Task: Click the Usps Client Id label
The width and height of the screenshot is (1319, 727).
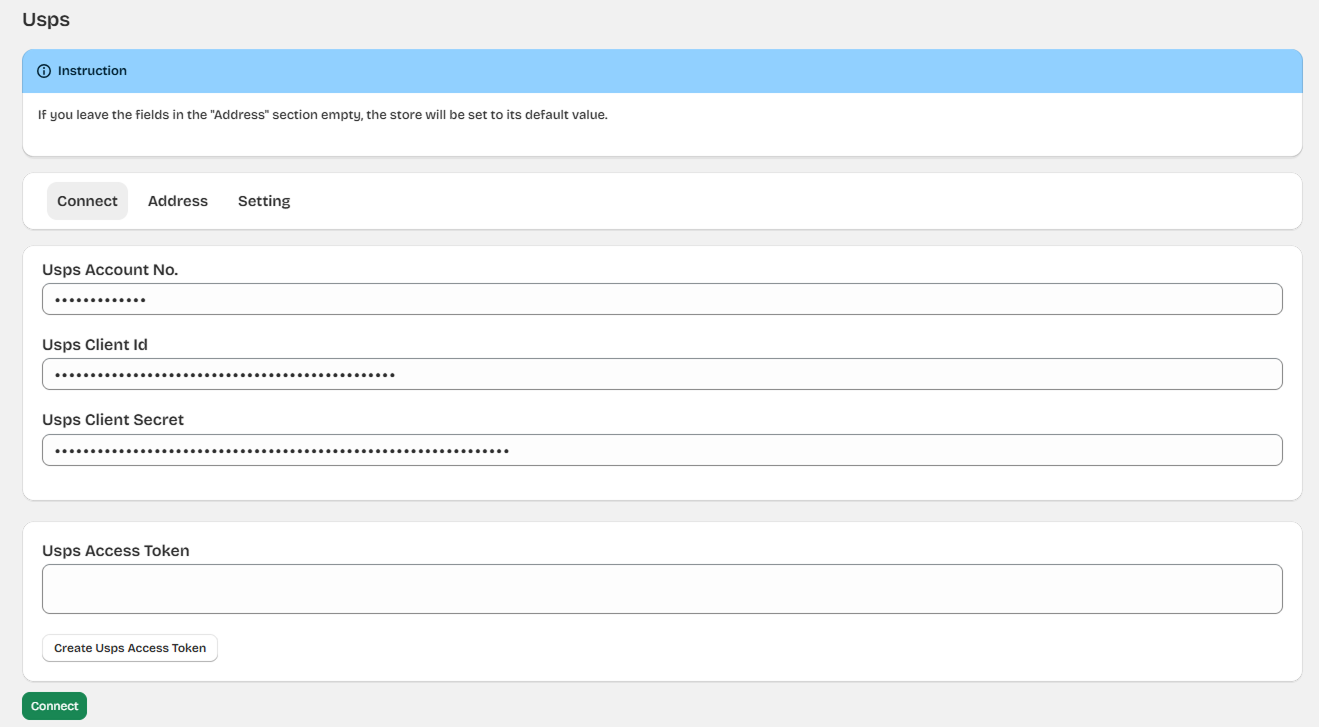Action: tap(95, 345)
